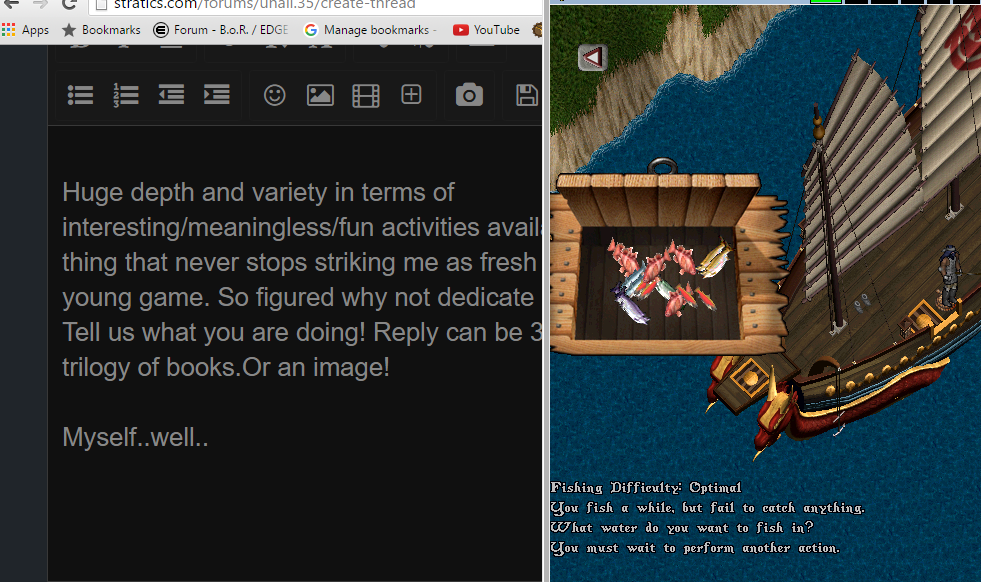981x582 pixels.
Task: Open the insert plus menu
Action: coord(411,94)
